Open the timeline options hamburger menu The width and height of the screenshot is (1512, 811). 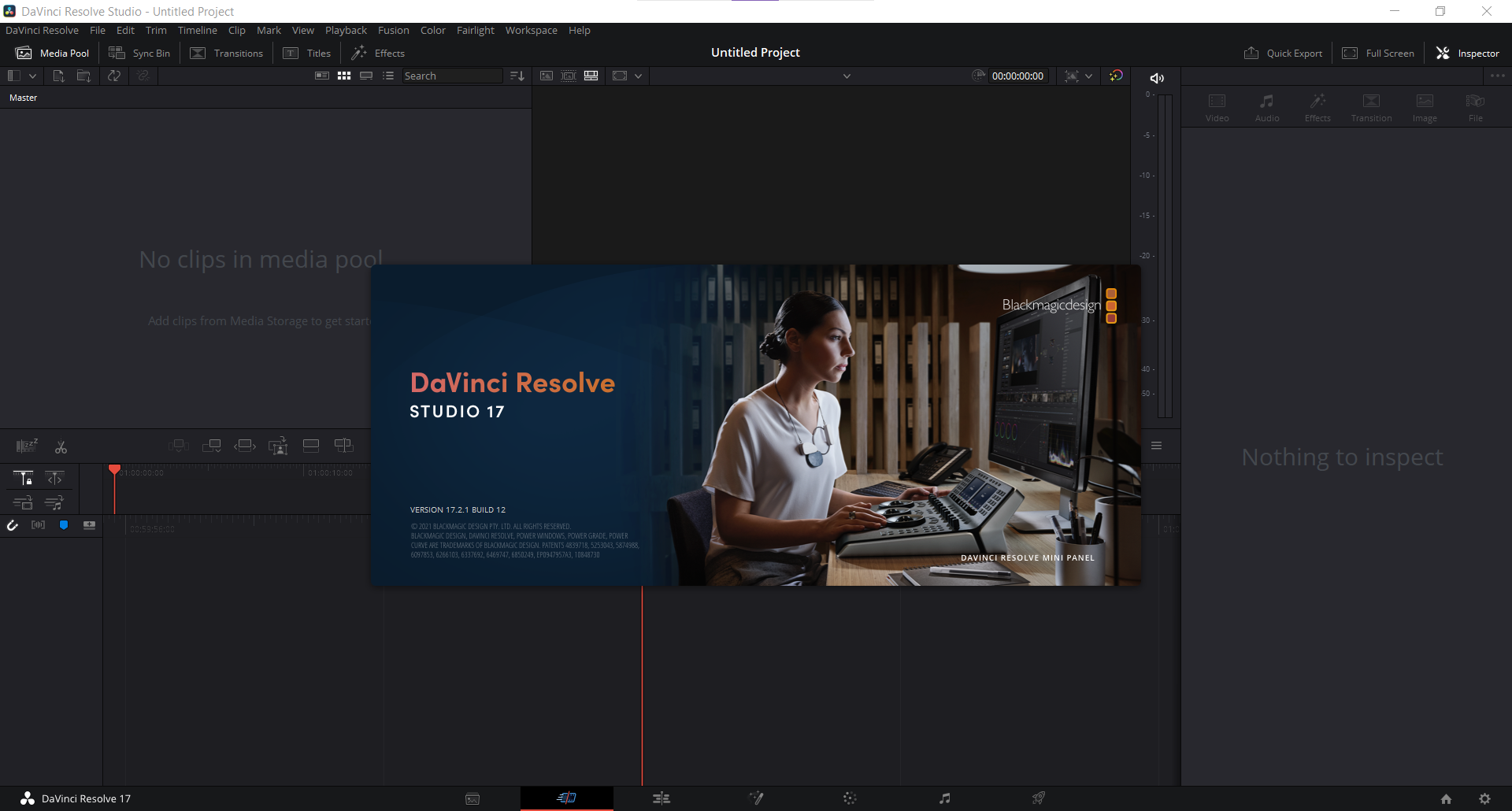pos(1156,446)
